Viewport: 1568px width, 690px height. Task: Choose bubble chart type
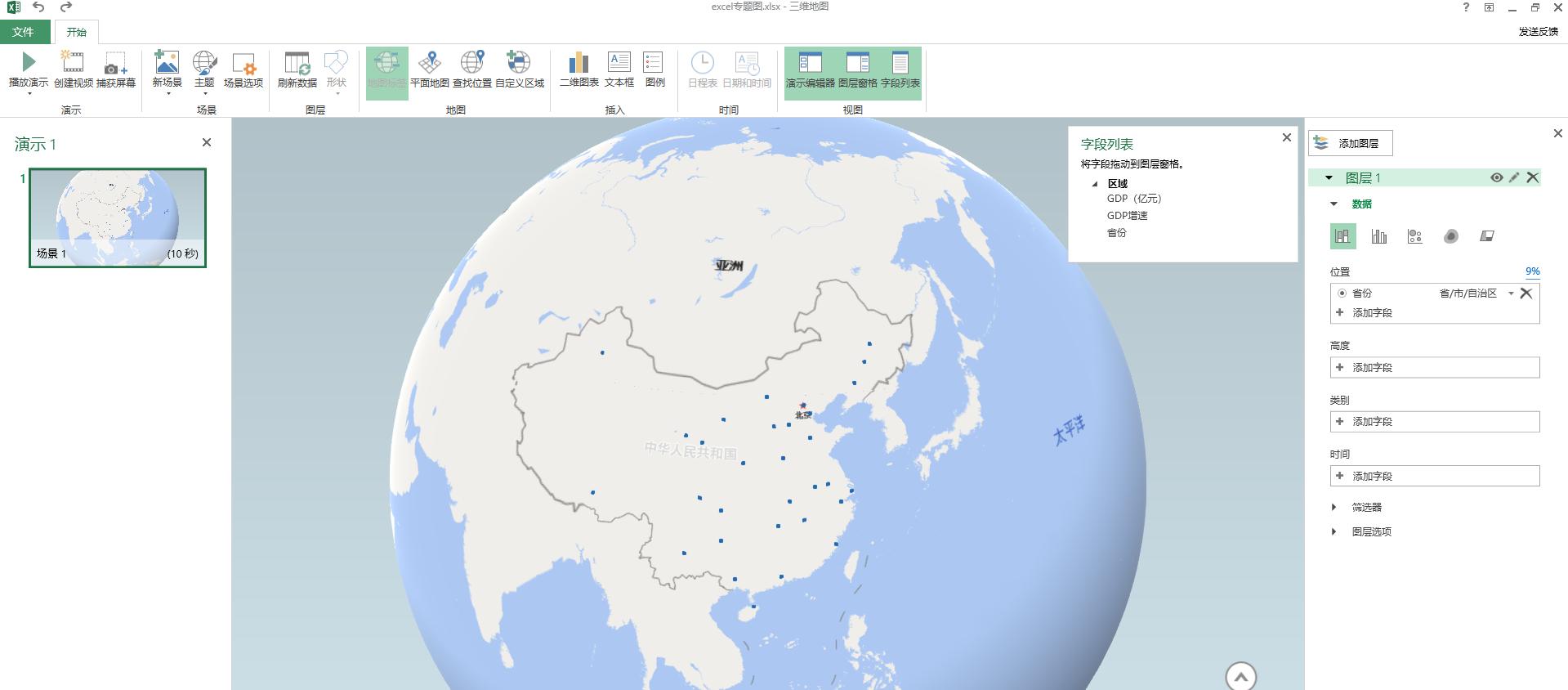pyautogui.click(x=1415, y=236)
